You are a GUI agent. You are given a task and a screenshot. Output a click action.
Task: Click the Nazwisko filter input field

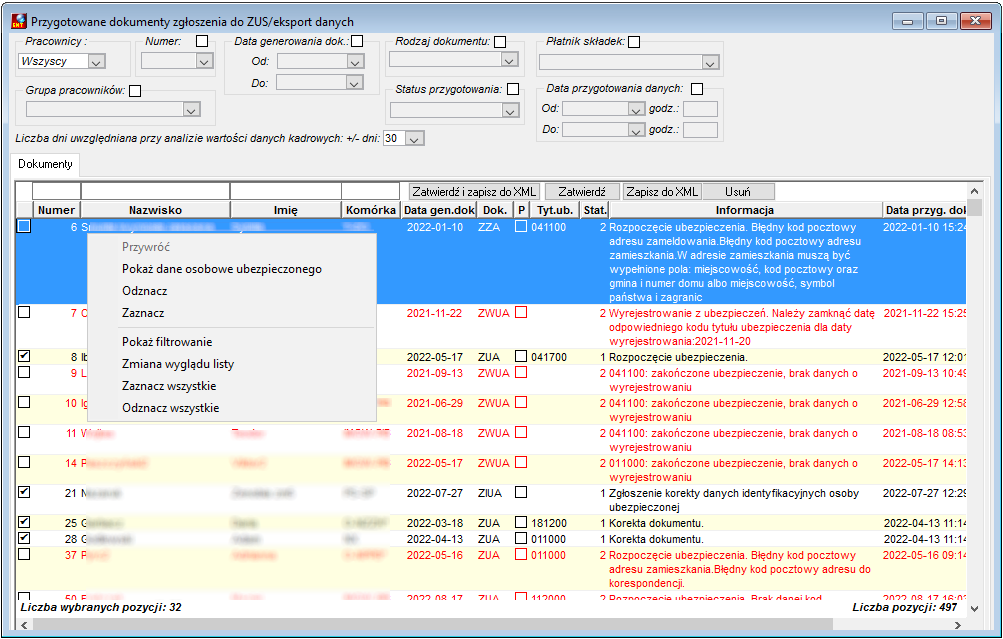[155, 191]
